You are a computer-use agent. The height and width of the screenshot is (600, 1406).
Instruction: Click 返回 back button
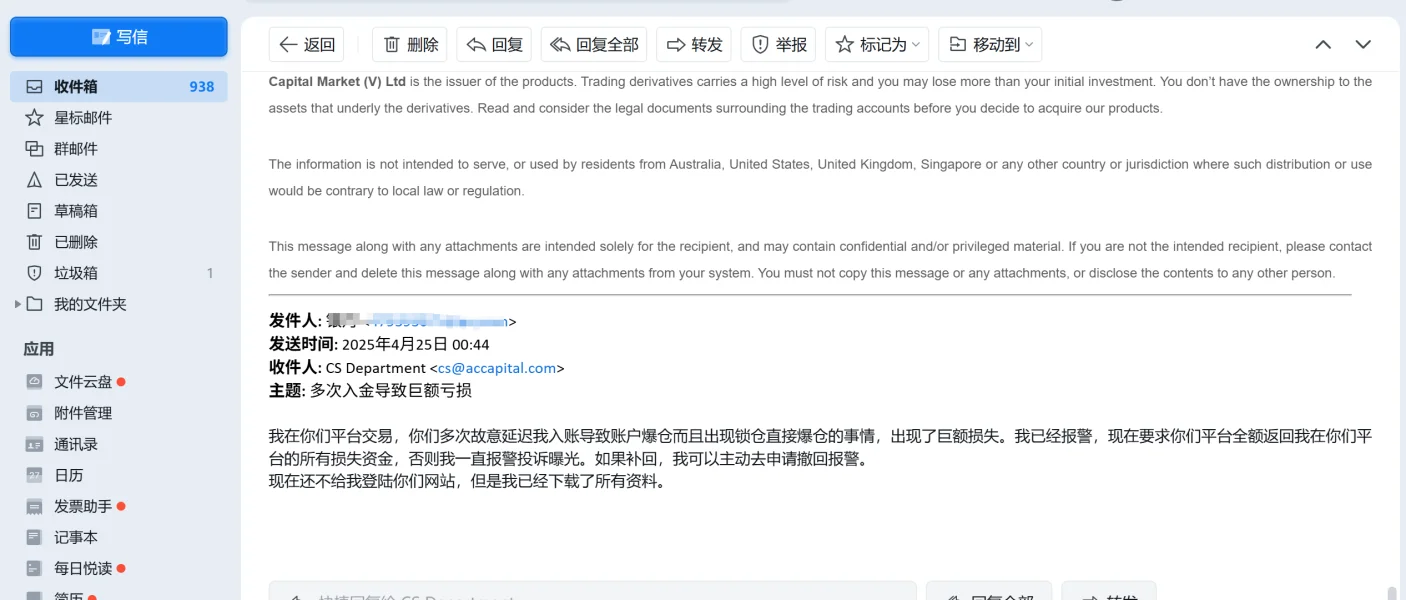tap(307, 44)
